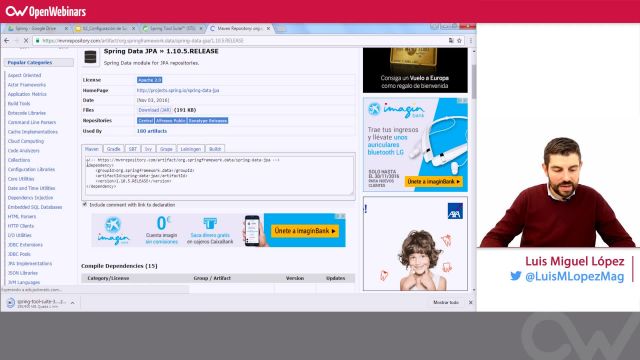Open Chrome three-dot menu

(x=471, y=40)
